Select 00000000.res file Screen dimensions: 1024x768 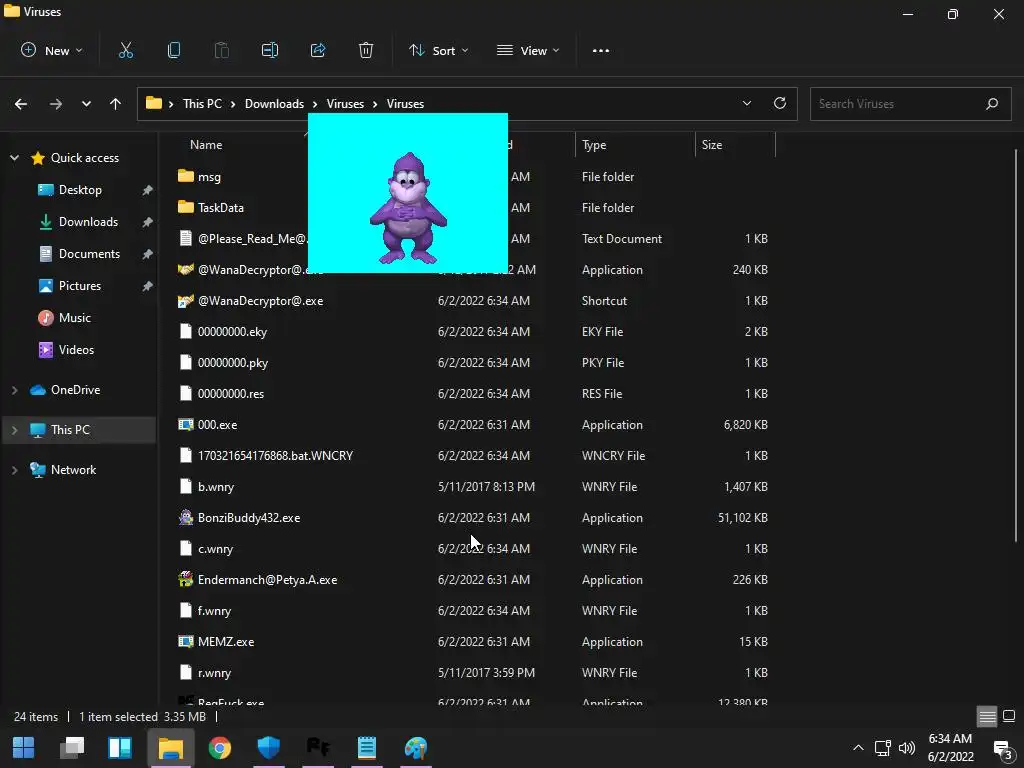pos(231,394)
